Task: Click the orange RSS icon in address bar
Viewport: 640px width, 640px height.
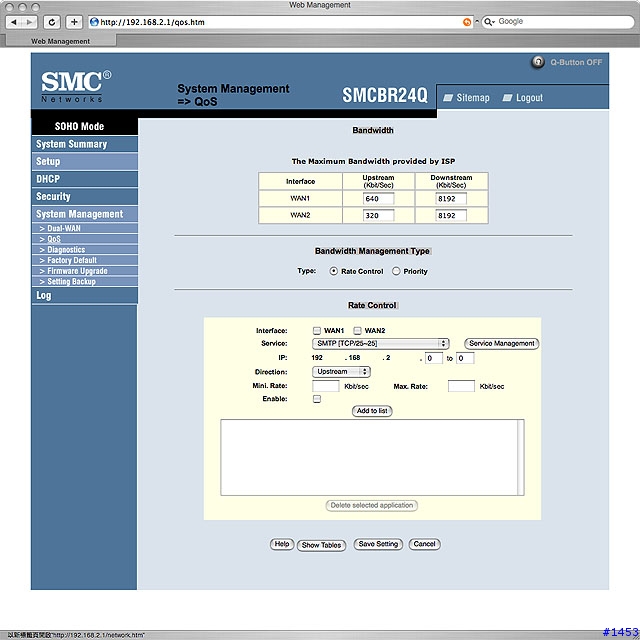Action: pyautogui.click(x=467, y=22)
